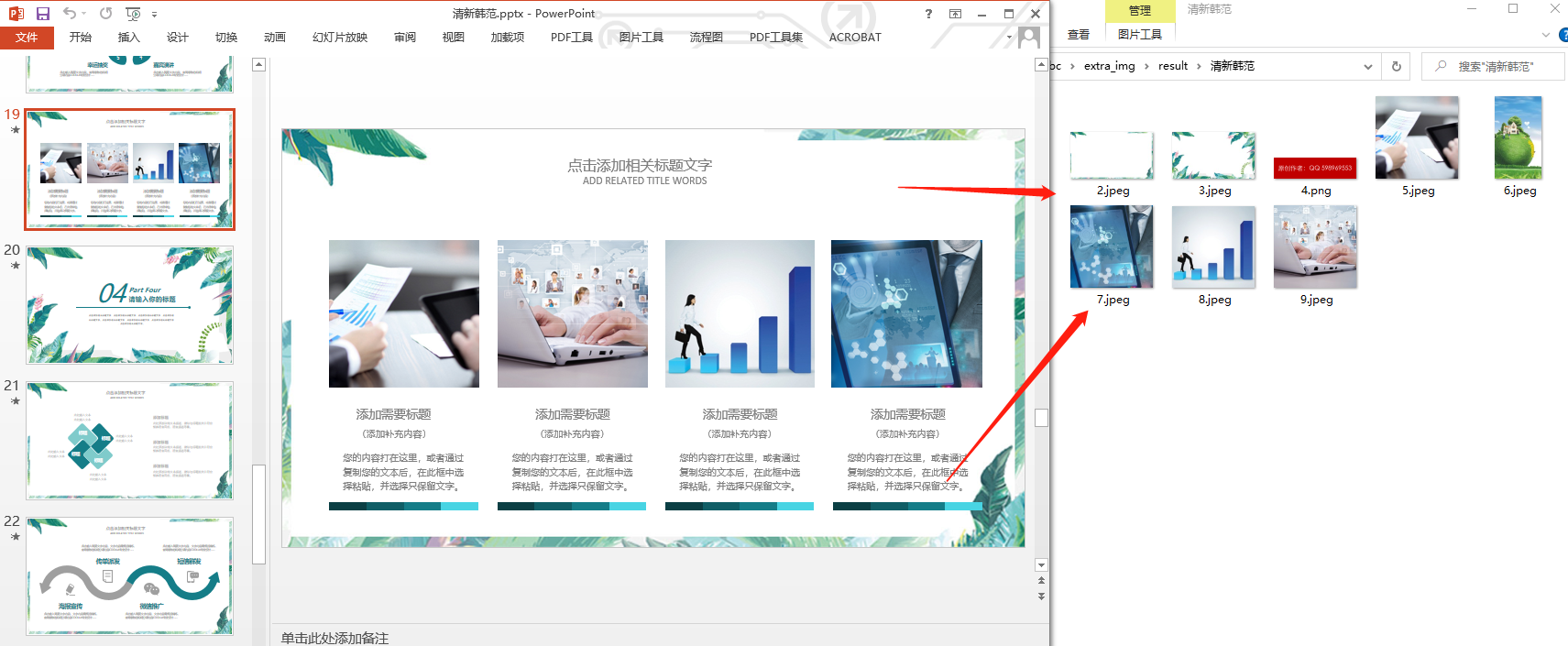The height and width of the screenshot is (646, 1568).
Task: Open the 查看 tab in File Explorer
Action: point(1079,35)
